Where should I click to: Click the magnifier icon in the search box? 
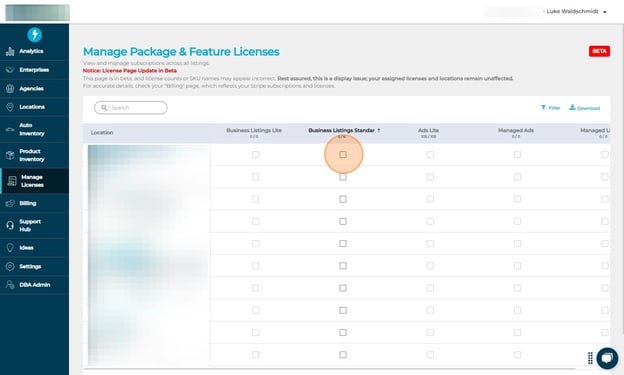point(104,107)
